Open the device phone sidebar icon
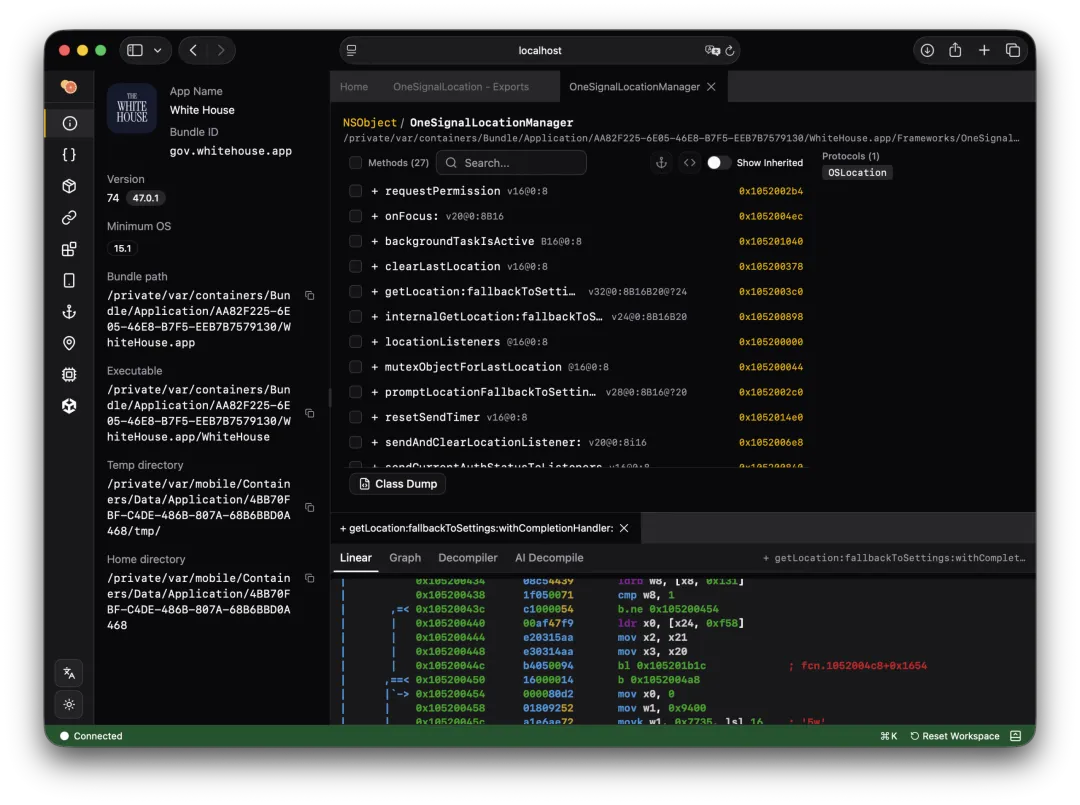The width and height of the screenshot is (1080, 805). pos(70,280)
